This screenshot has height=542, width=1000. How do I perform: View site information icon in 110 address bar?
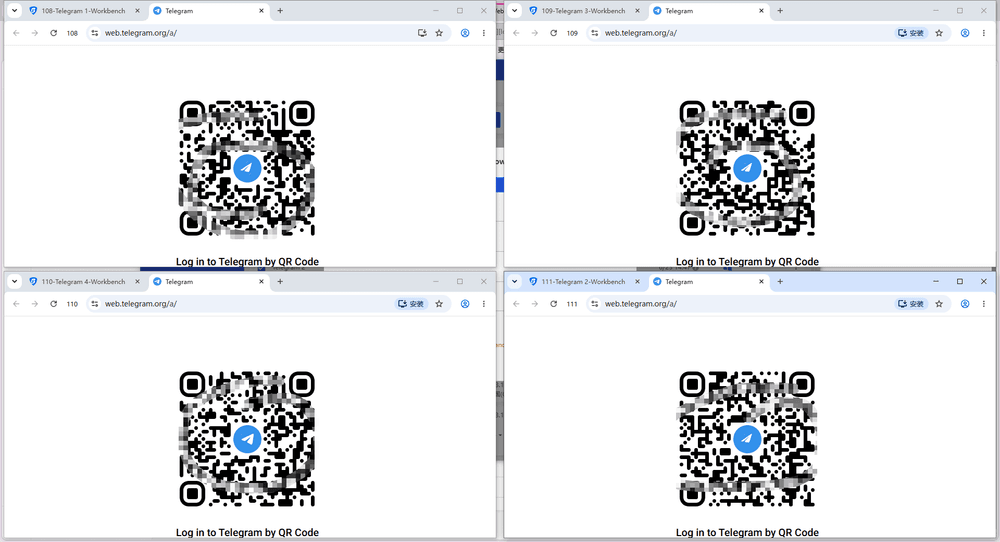tap(94, 304)
